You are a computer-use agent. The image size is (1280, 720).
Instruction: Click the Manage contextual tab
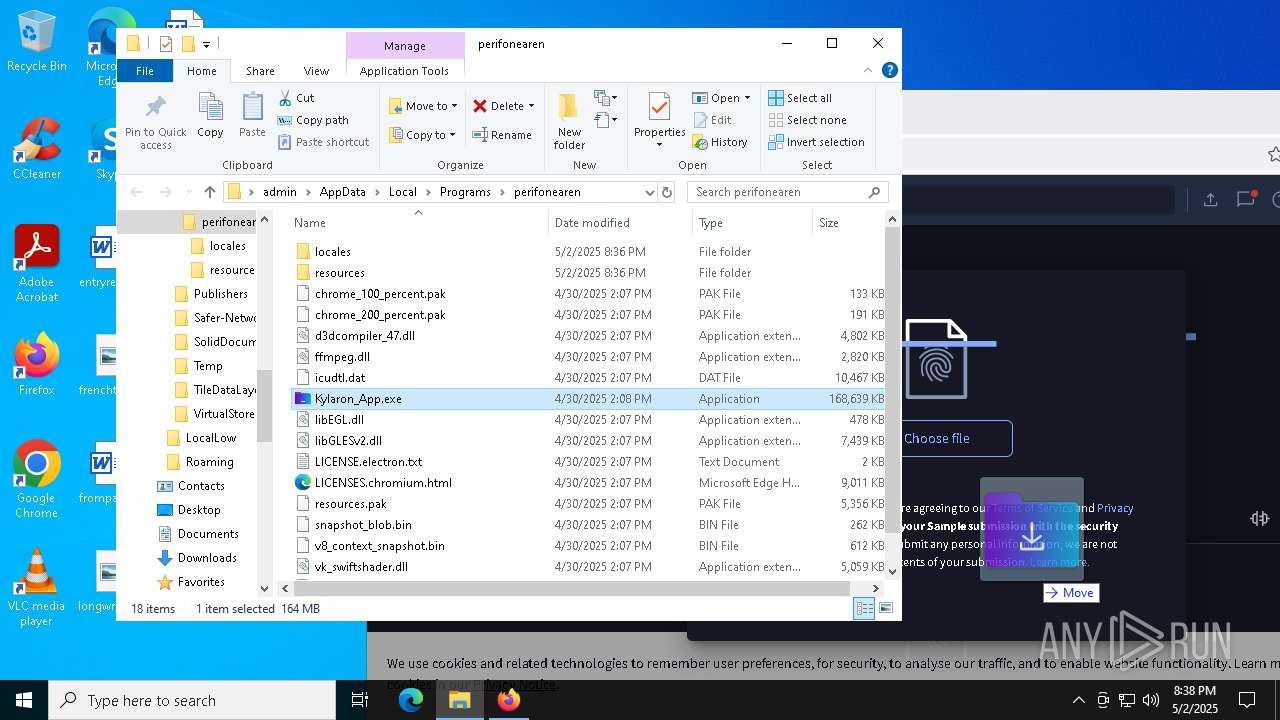[x=405, y=45]
